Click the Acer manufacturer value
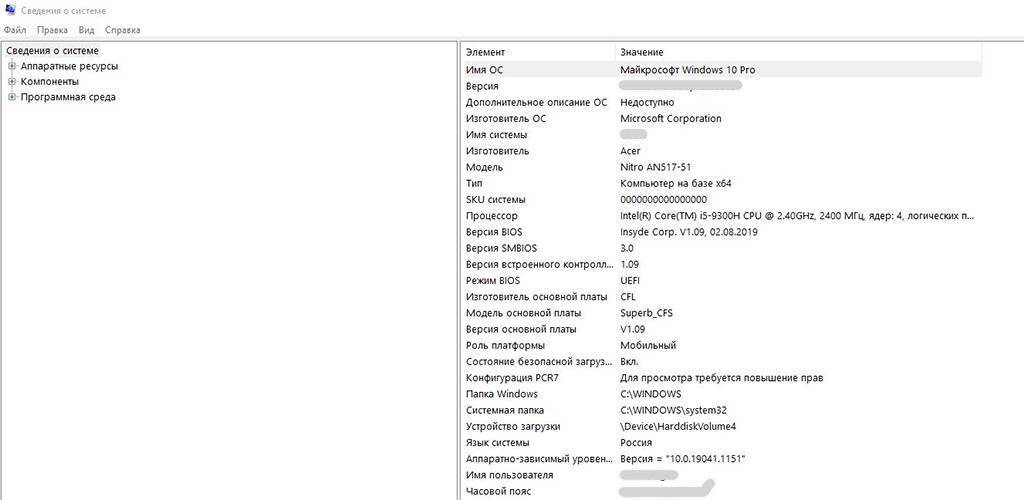This screenshot has width=1024, height=500. pyautogui.click(x=630, y=151)
